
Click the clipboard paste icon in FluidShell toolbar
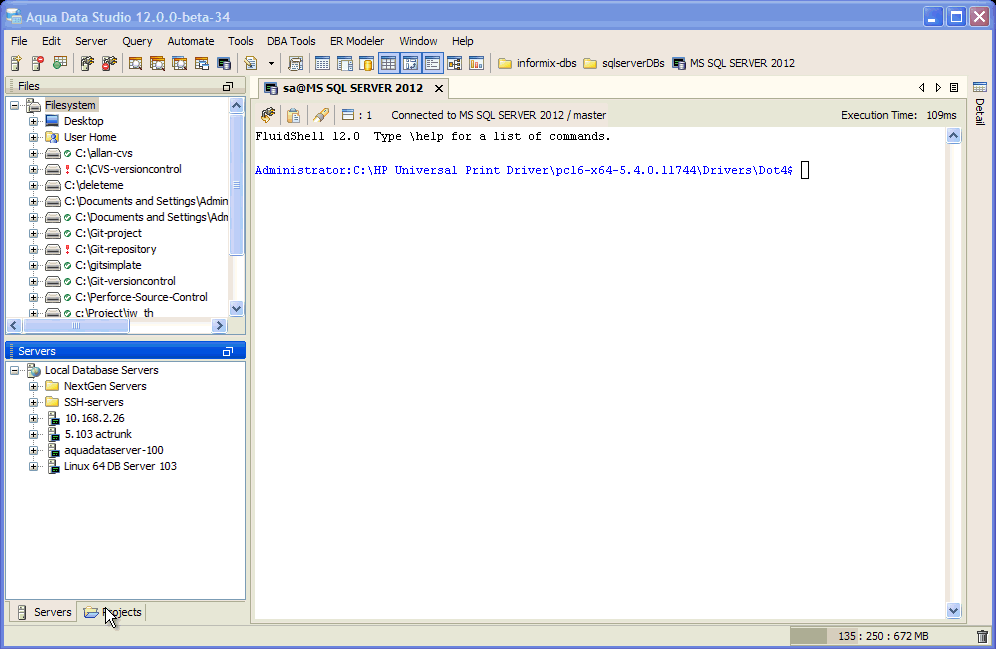[x=293, y=115]
